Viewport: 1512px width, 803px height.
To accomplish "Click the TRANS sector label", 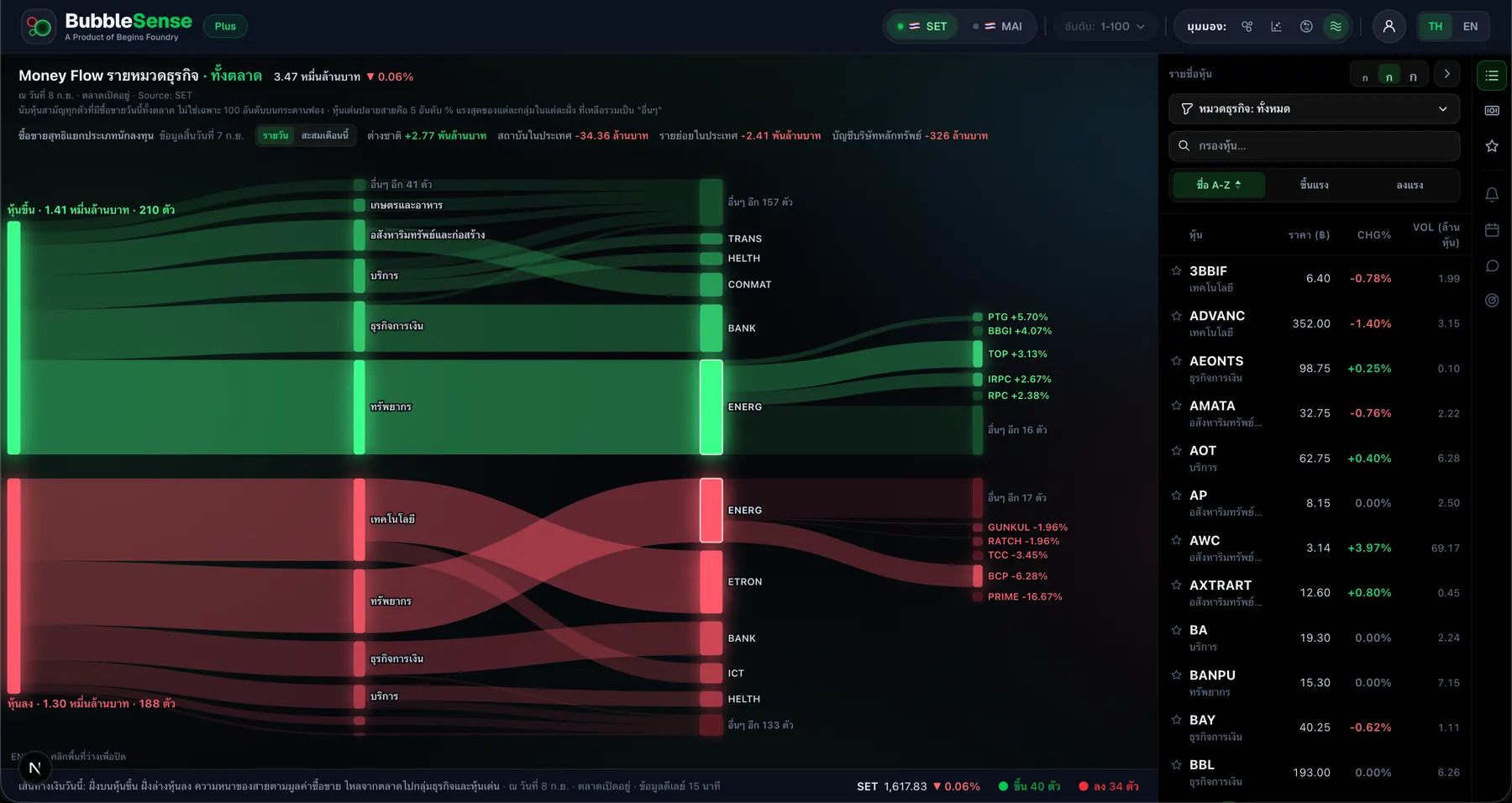I will (x=745, y=239).
